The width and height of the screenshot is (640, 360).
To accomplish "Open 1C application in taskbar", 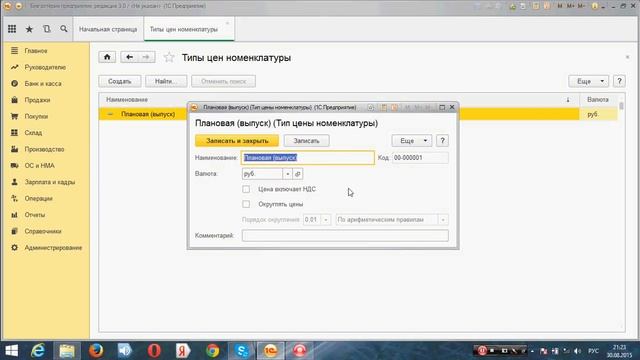I will tap(270, 351).
